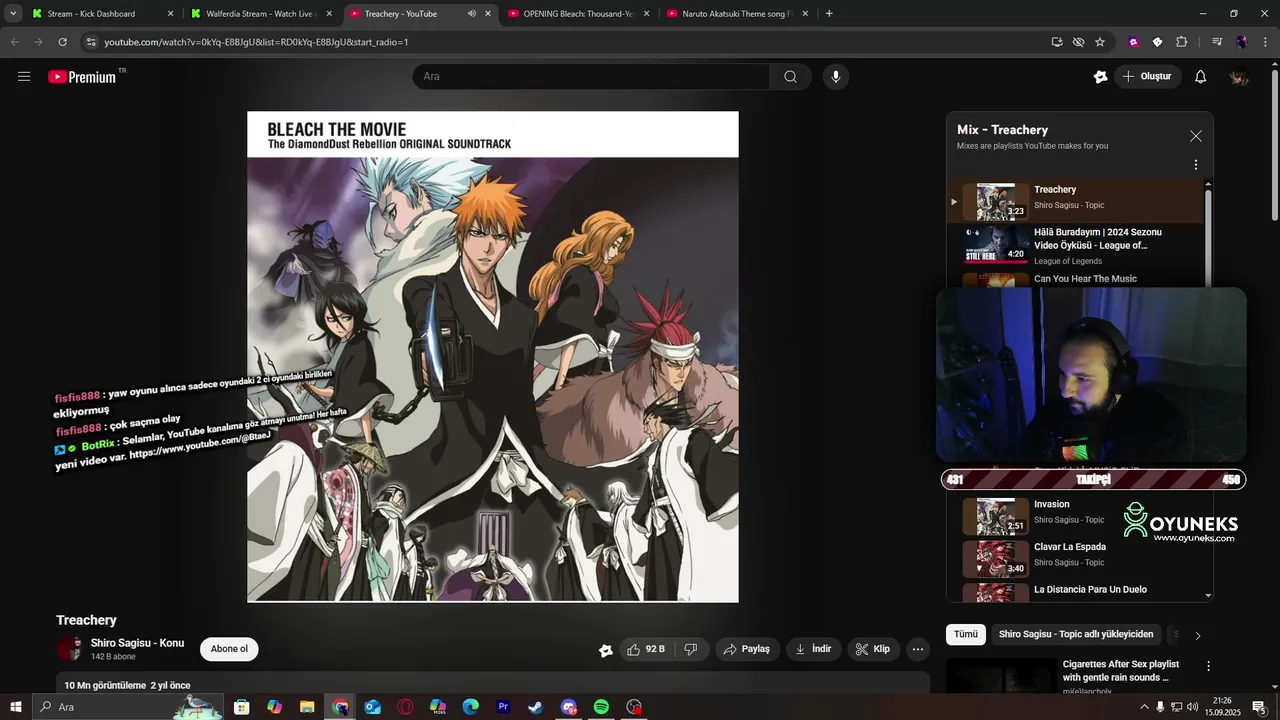Open more actions ellipsis next to Klip
This screenshot has width=1280, height=720.
[918, 649]
